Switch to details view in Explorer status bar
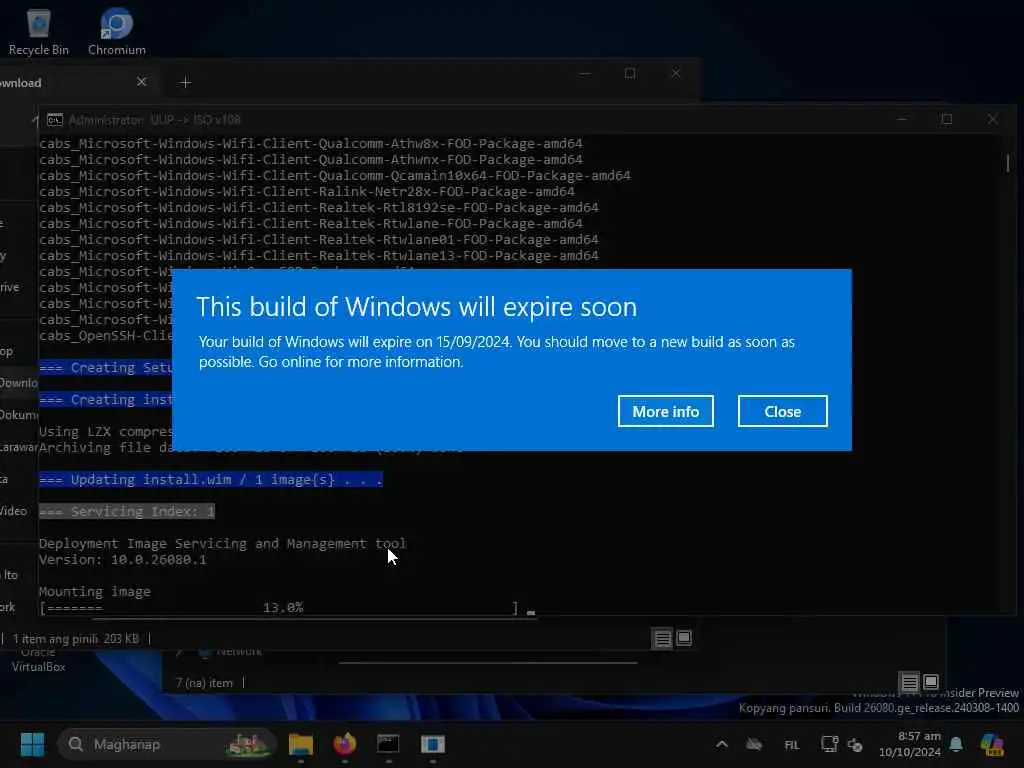 pyautogui.click(x=663, y=638)
